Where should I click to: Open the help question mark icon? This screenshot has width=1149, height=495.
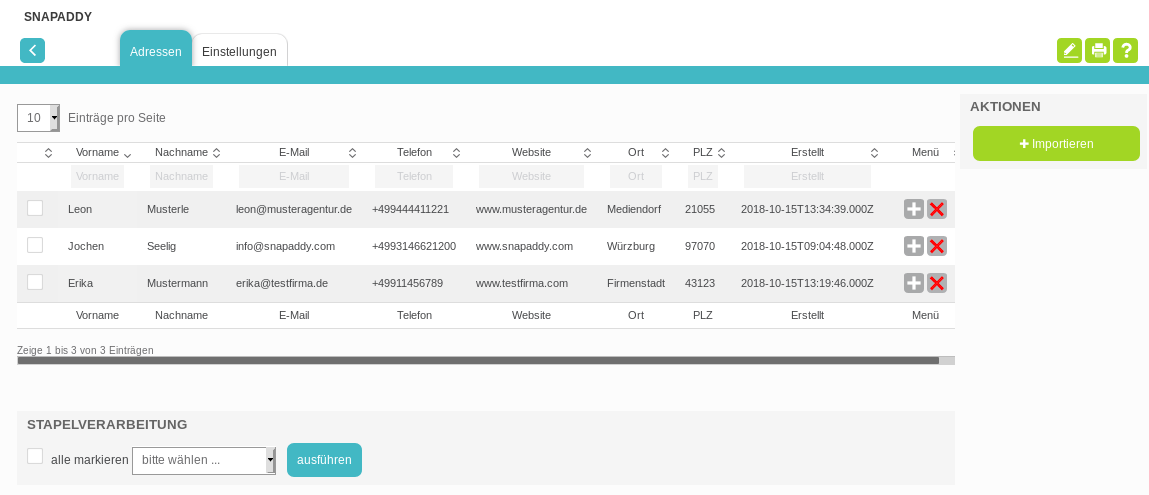pyautogui.click(x=1125, y=50)
